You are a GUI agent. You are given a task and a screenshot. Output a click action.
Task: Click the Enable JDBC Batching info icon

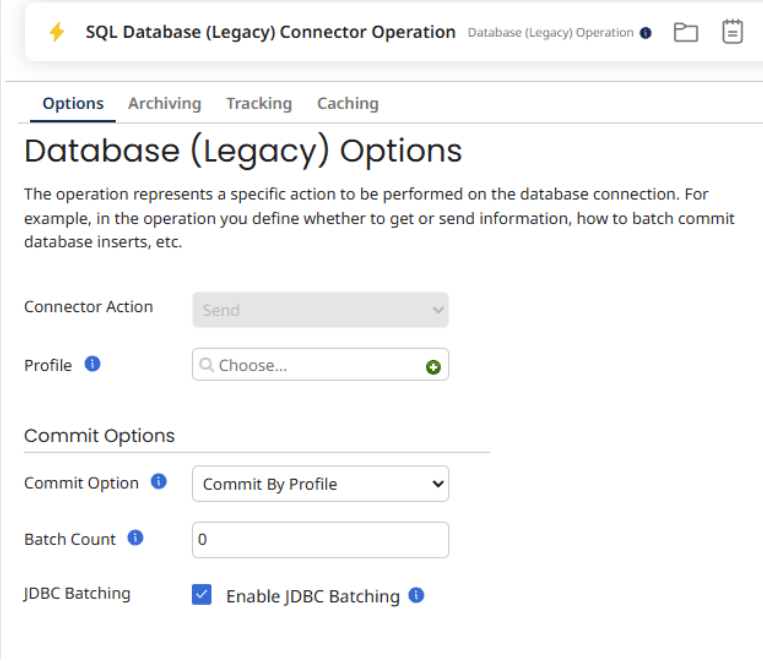tap(416, 595)
